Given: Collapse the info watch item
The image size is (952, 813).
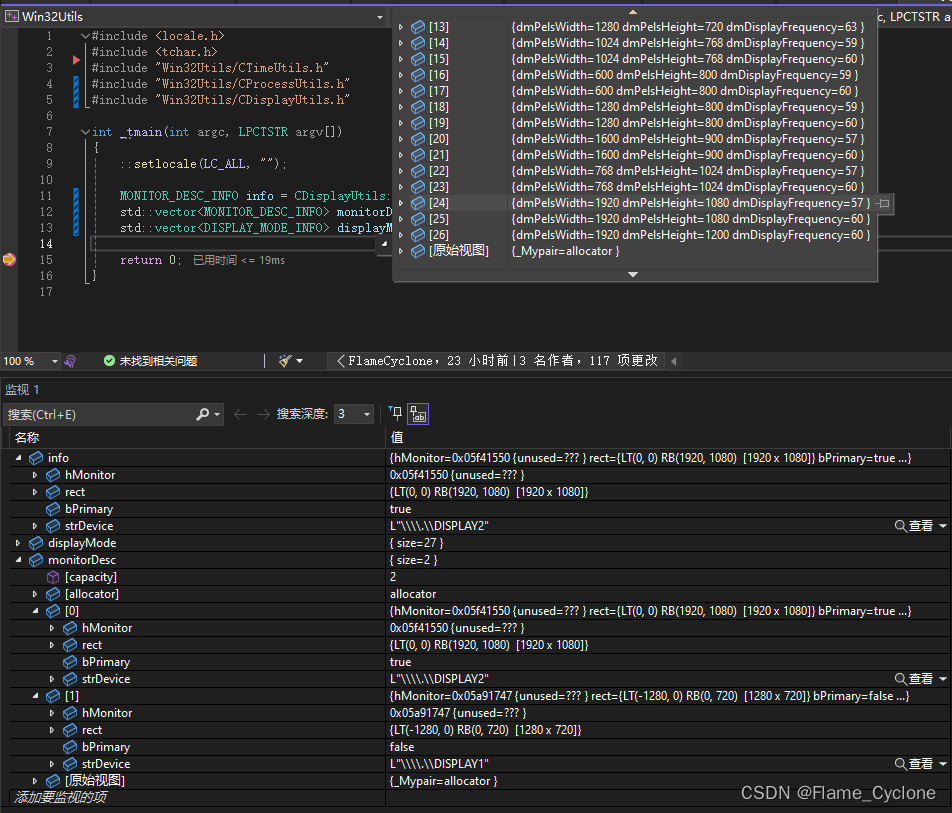Looking at the screenshot, I should (18, 458).
